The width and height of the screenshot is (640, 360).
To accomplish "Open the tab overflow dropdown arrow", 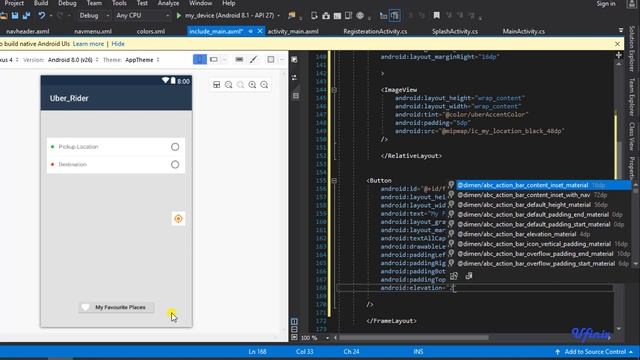I will coord(621,31).
